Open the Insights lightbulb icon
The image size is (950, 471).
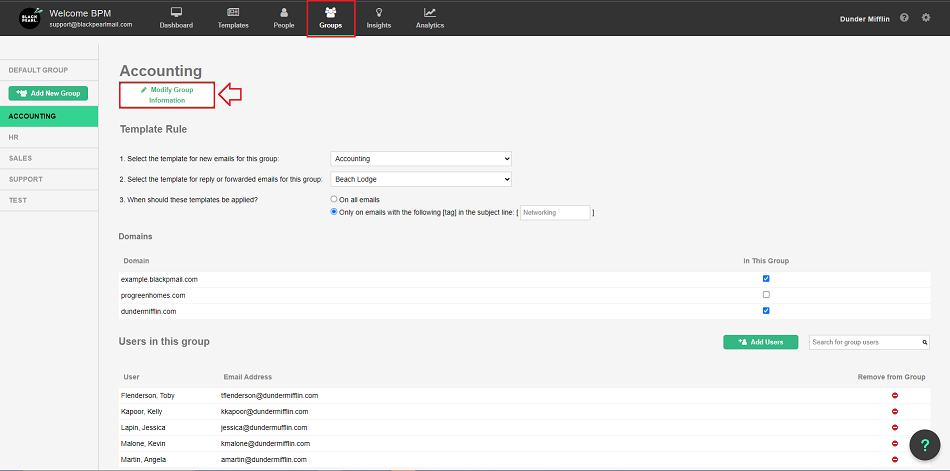tap(379, 13)
